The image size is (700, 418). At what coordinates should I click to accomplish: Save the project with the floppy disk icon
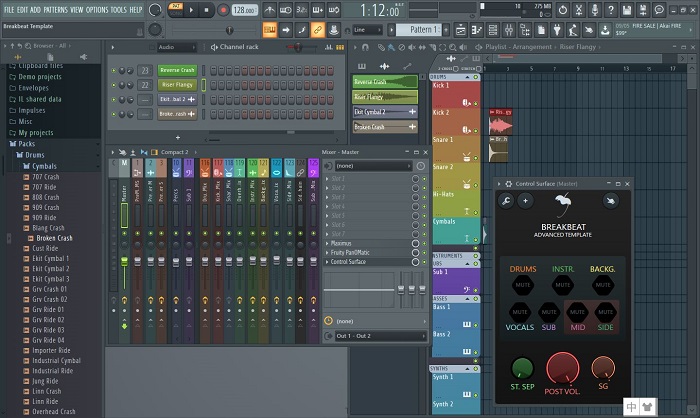(x=627, y=9)
